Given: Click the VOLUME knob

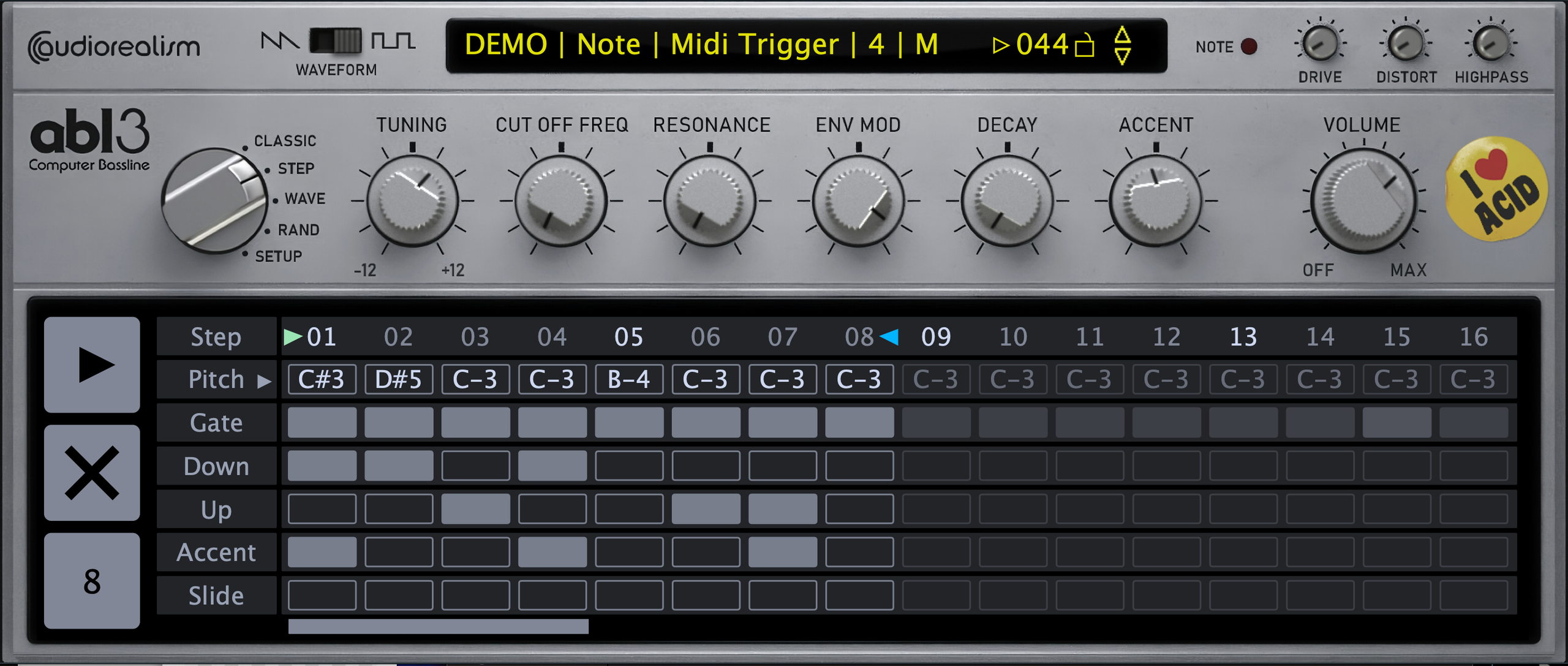Looking at the screenshot, I should (1364, 200).
